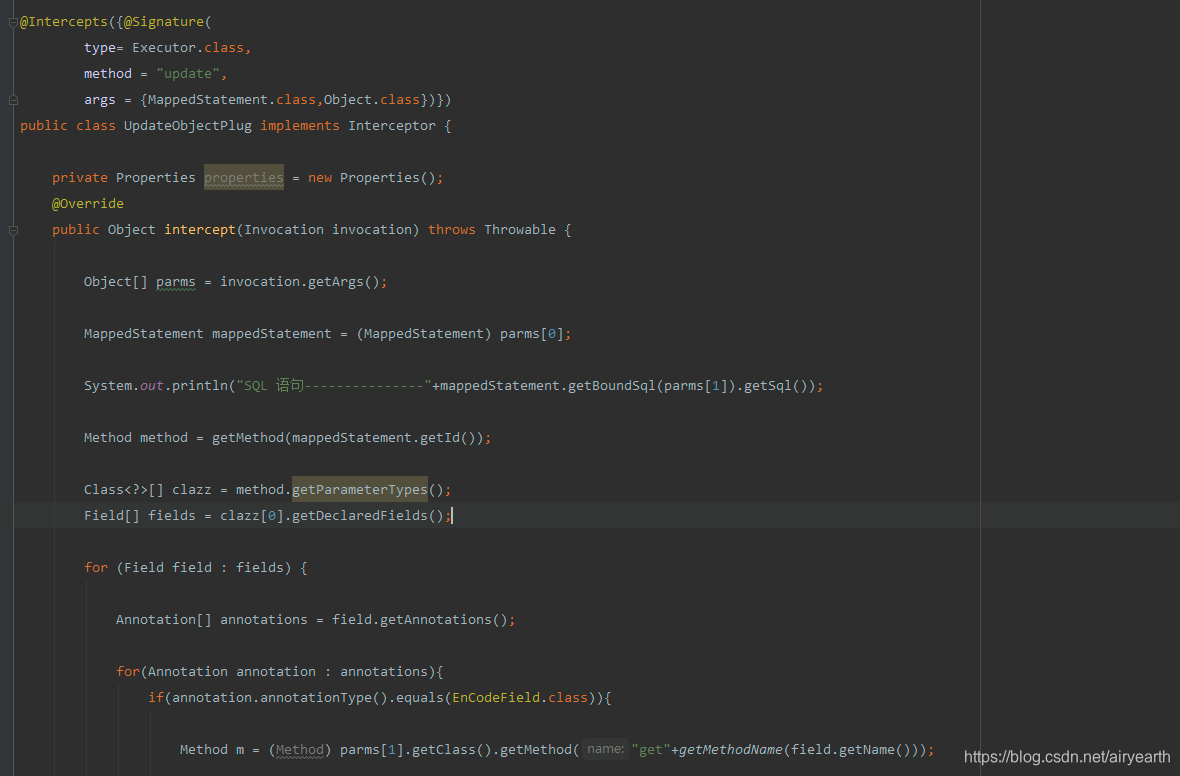1180x776 pixels.
Task: Click the clazz variable declaration
Action: [192, 489]
